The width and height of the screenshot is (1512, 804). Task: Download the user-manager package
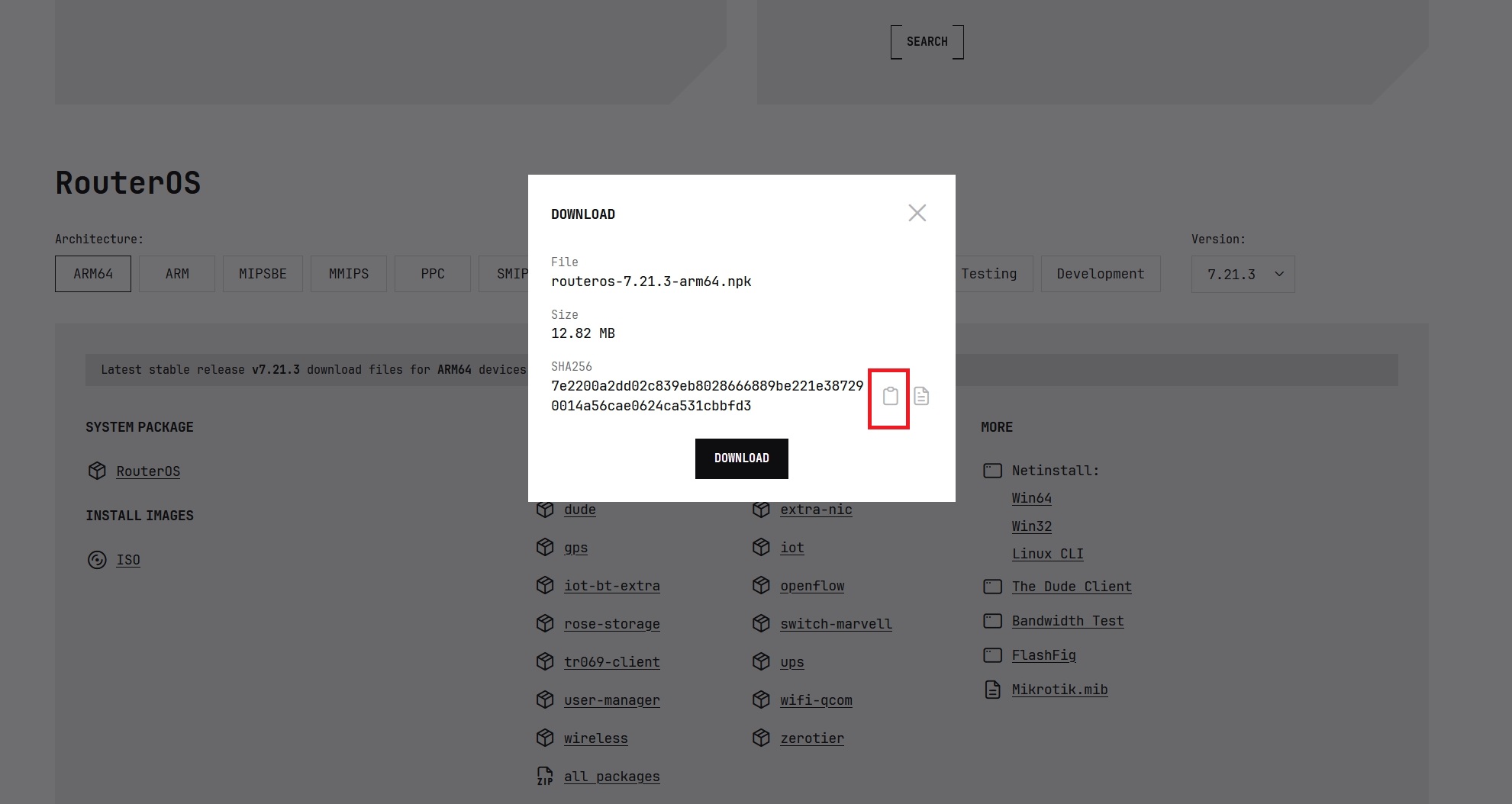tap(612, 700)
